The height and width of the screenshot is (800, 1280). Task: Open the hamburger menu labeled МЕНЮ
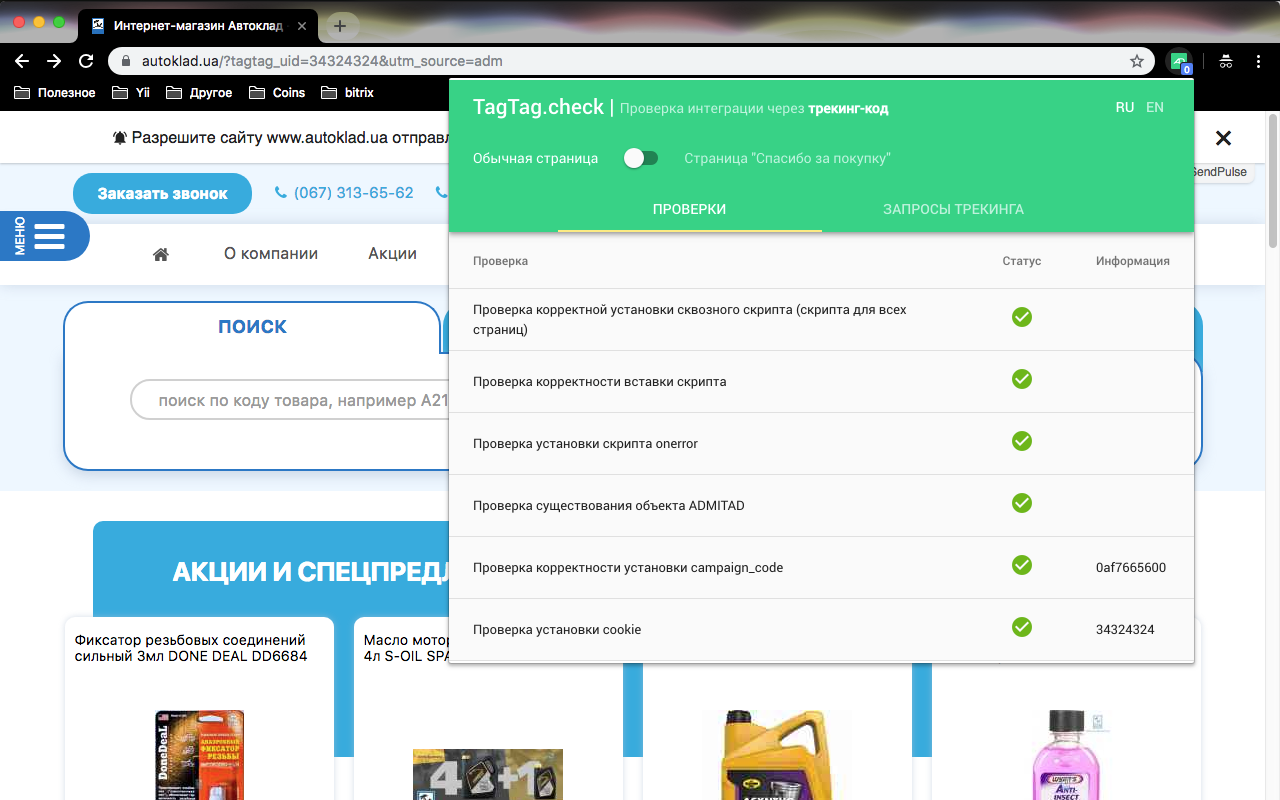pyautogui.click(x=44, y=236)
